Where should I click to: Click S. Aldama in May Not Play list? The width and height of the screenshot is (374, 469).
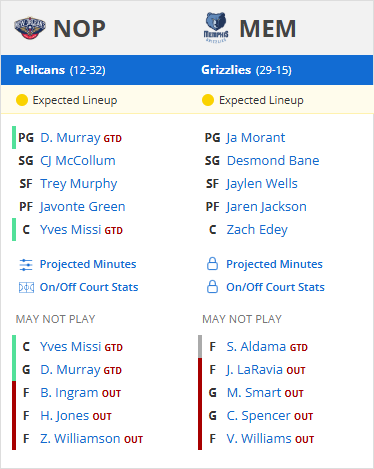256,347
